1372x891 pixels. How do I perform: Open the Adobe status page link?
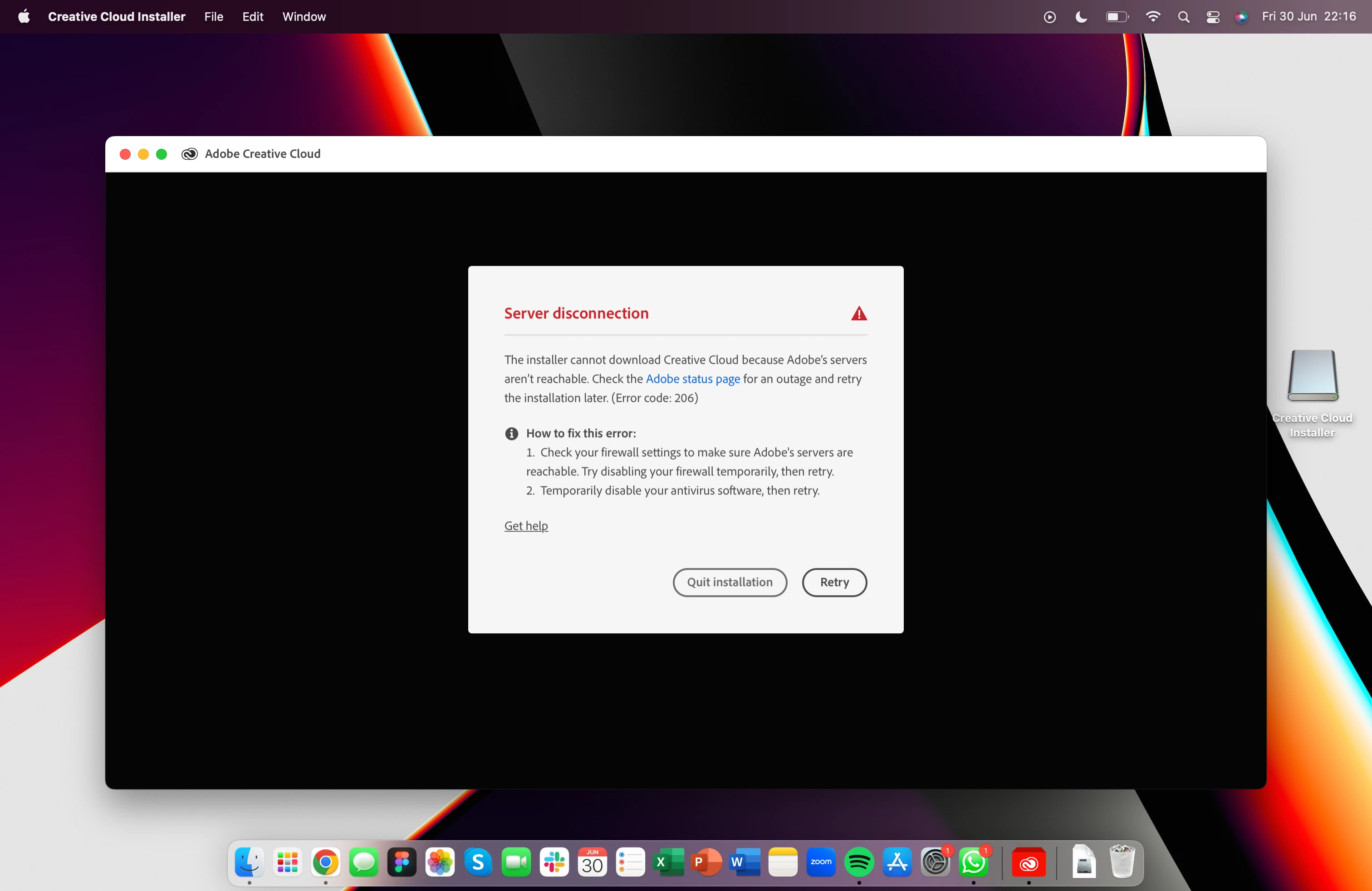click(692, 379)
